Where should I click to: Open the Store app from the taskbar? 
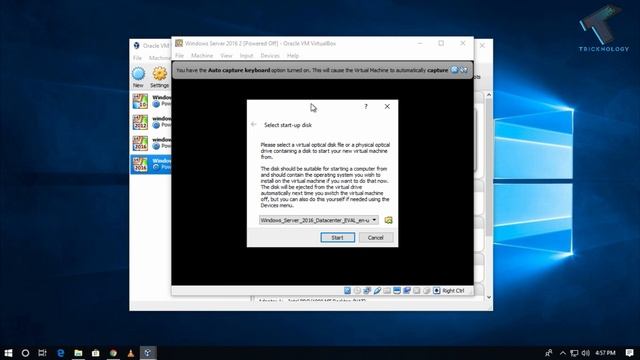pos(96,353)
